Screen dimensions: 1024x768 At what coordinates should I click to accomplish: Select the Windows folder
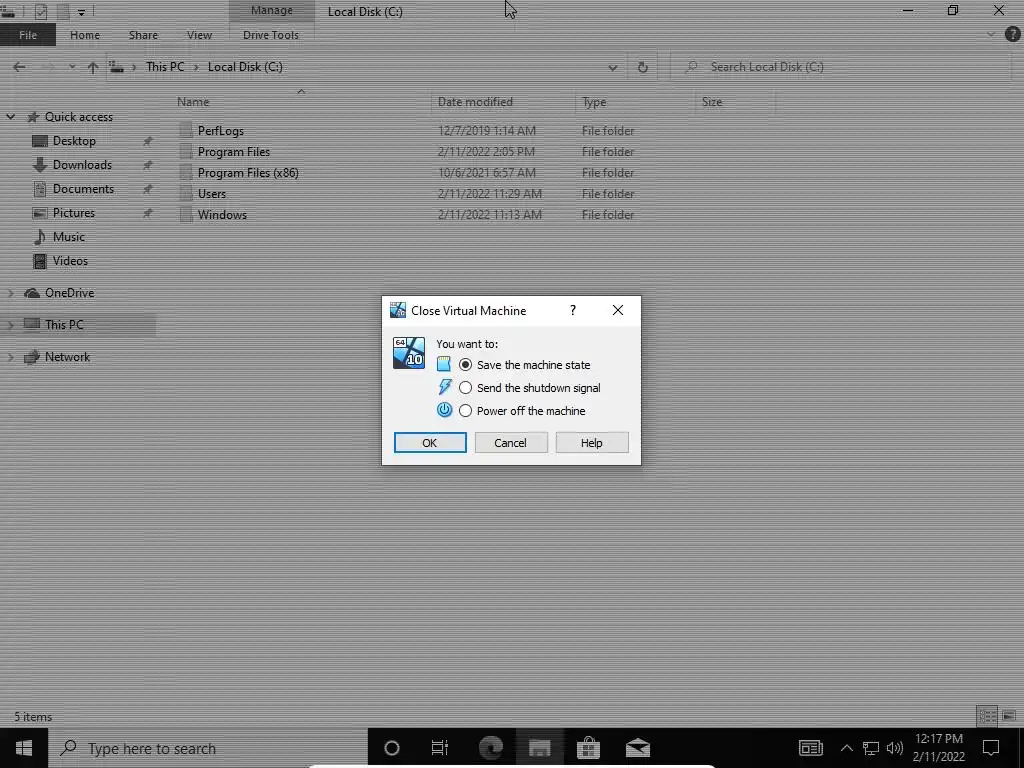[222, 215]
